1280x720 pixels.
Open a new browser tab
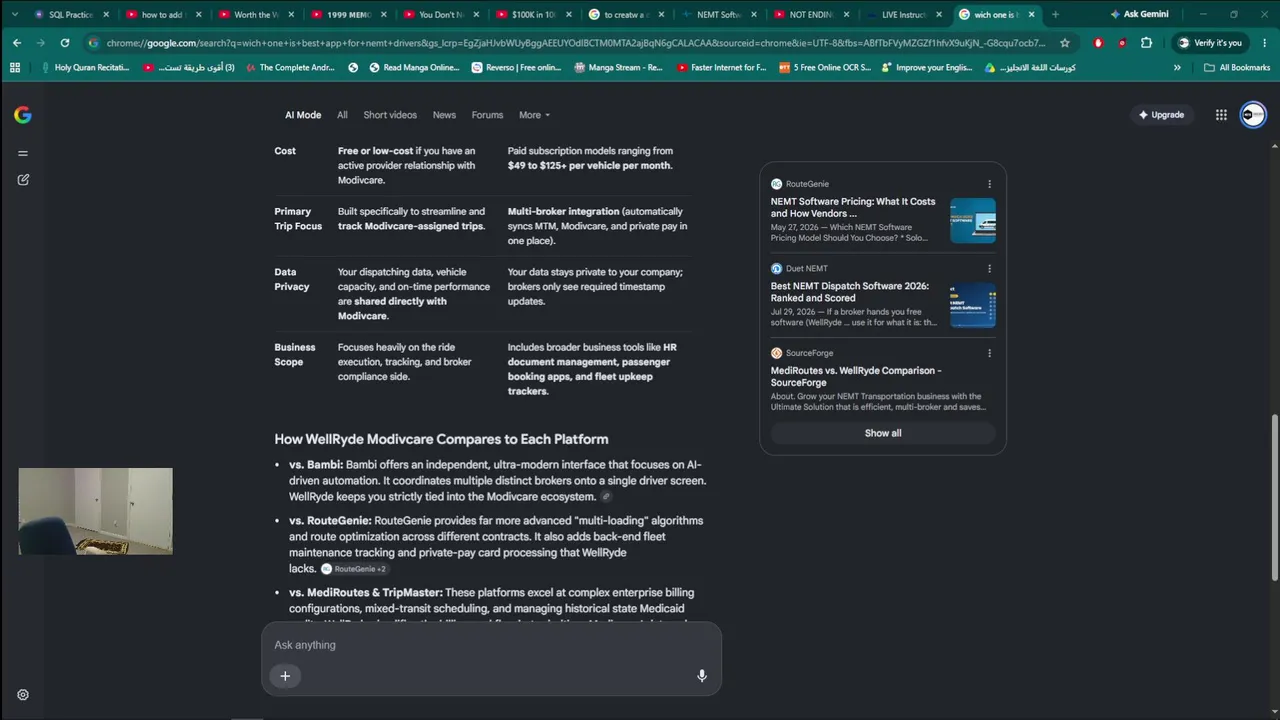[x=1055, y=14]
